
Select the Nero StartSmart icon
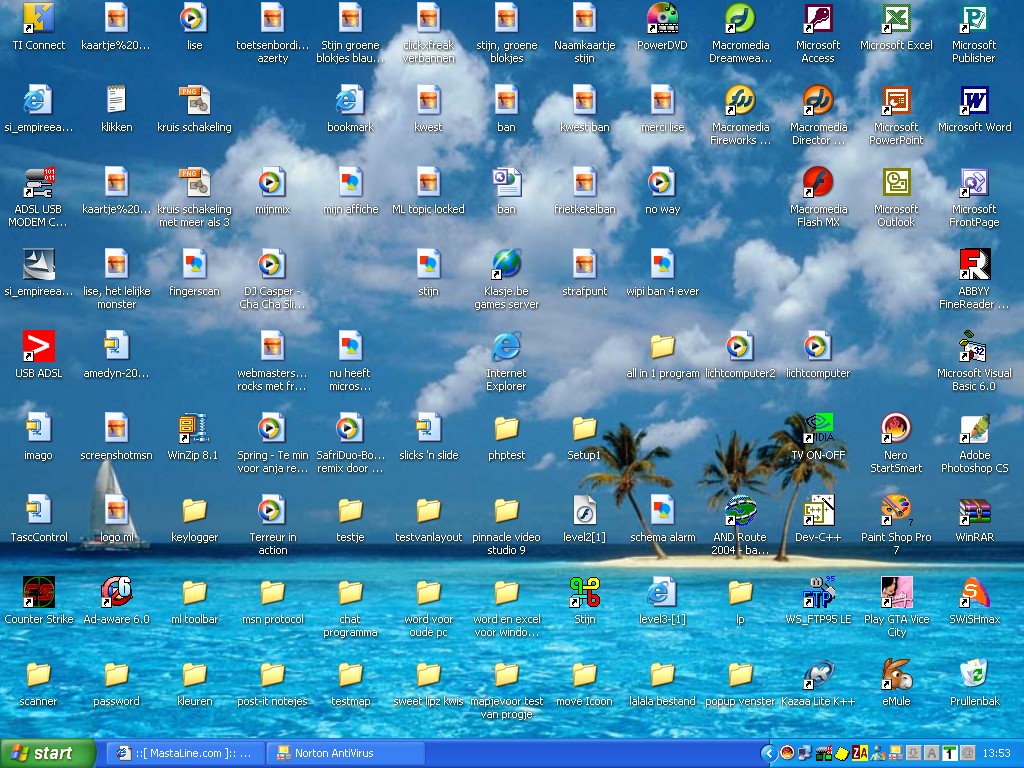[895, 429]
